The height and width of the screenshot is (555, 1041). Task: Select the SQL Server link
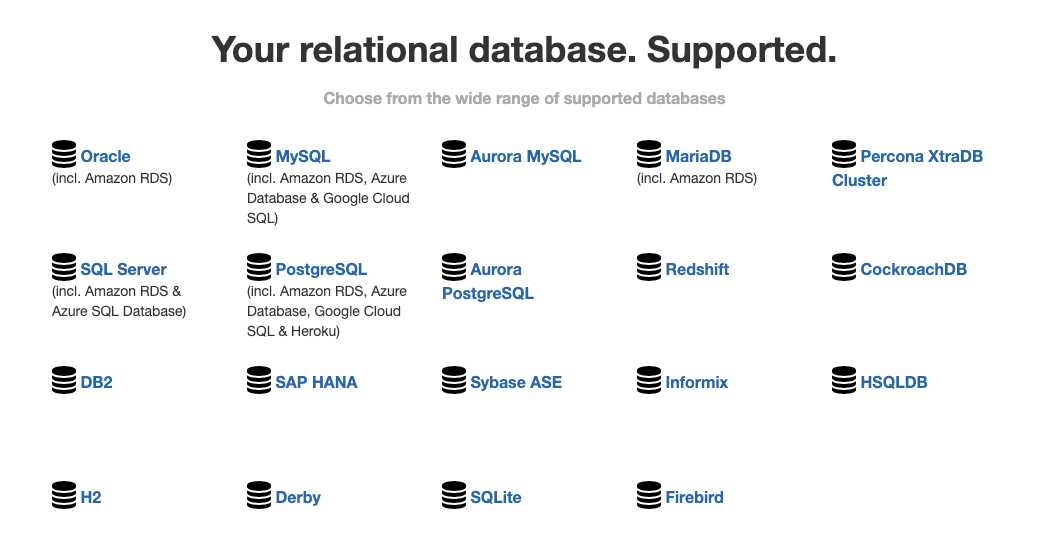click(x=123, y=270)
